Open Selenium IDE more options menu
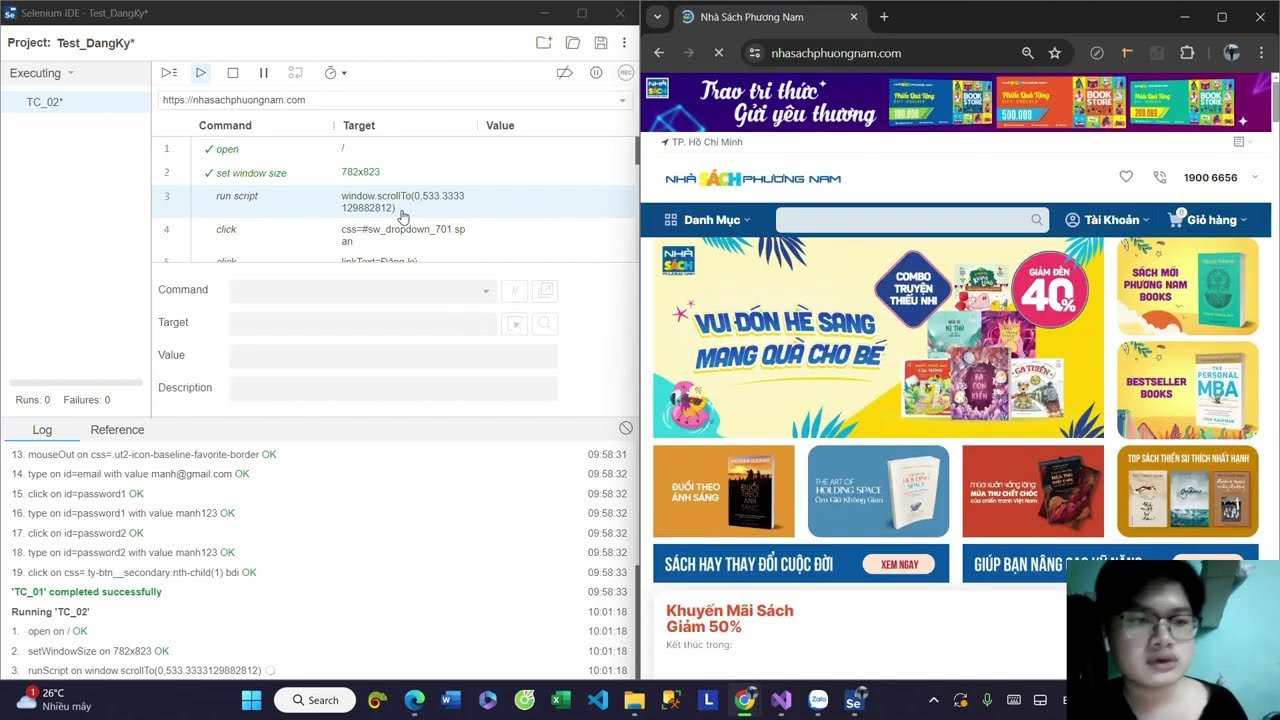This screenshot has width=1280, height=720. pyautogui.click(x=624, y=43)
